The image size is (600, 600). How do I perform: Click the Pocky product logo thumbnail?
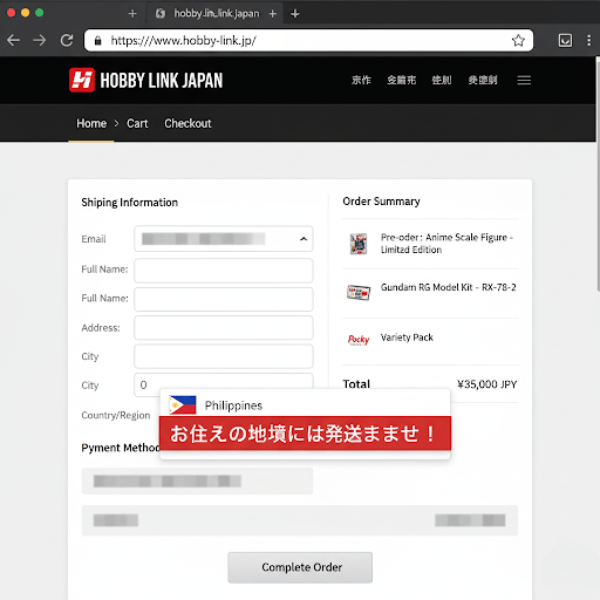[359, 339]
